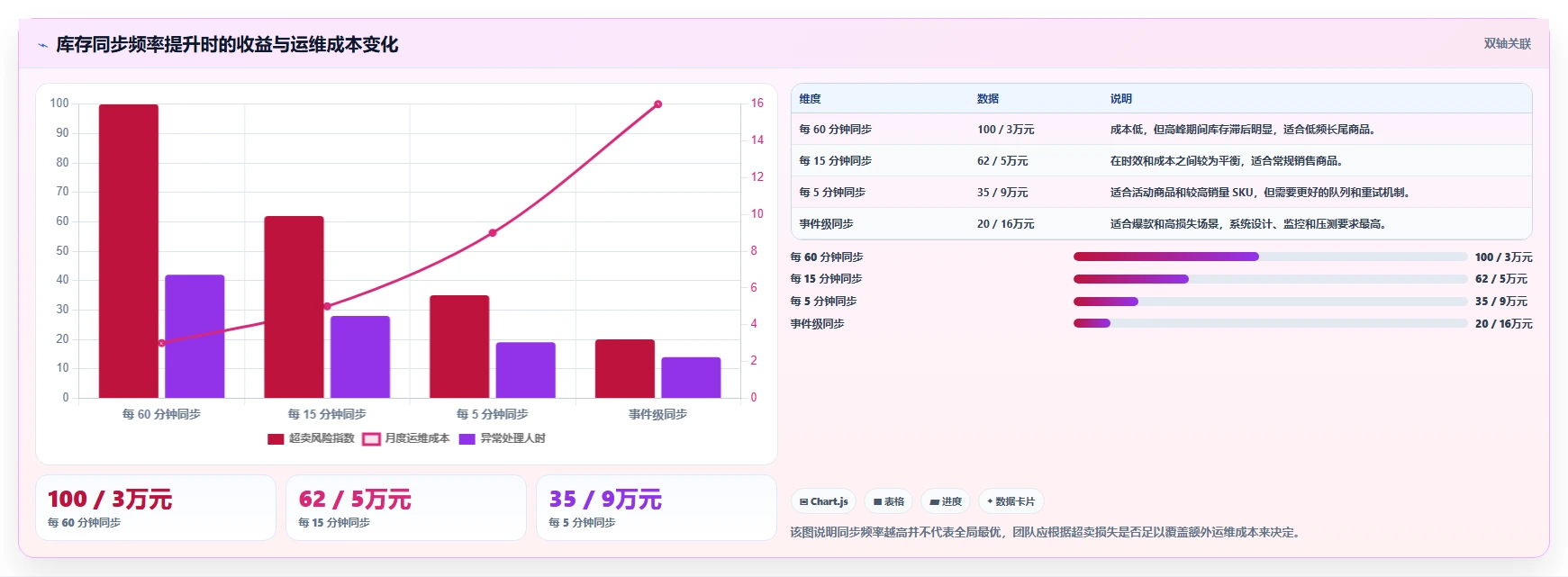This screenshot has height=577, width=1568.
Task: Click the 每 60 分钟同步 progress row label
Action: tap(827, 257)
